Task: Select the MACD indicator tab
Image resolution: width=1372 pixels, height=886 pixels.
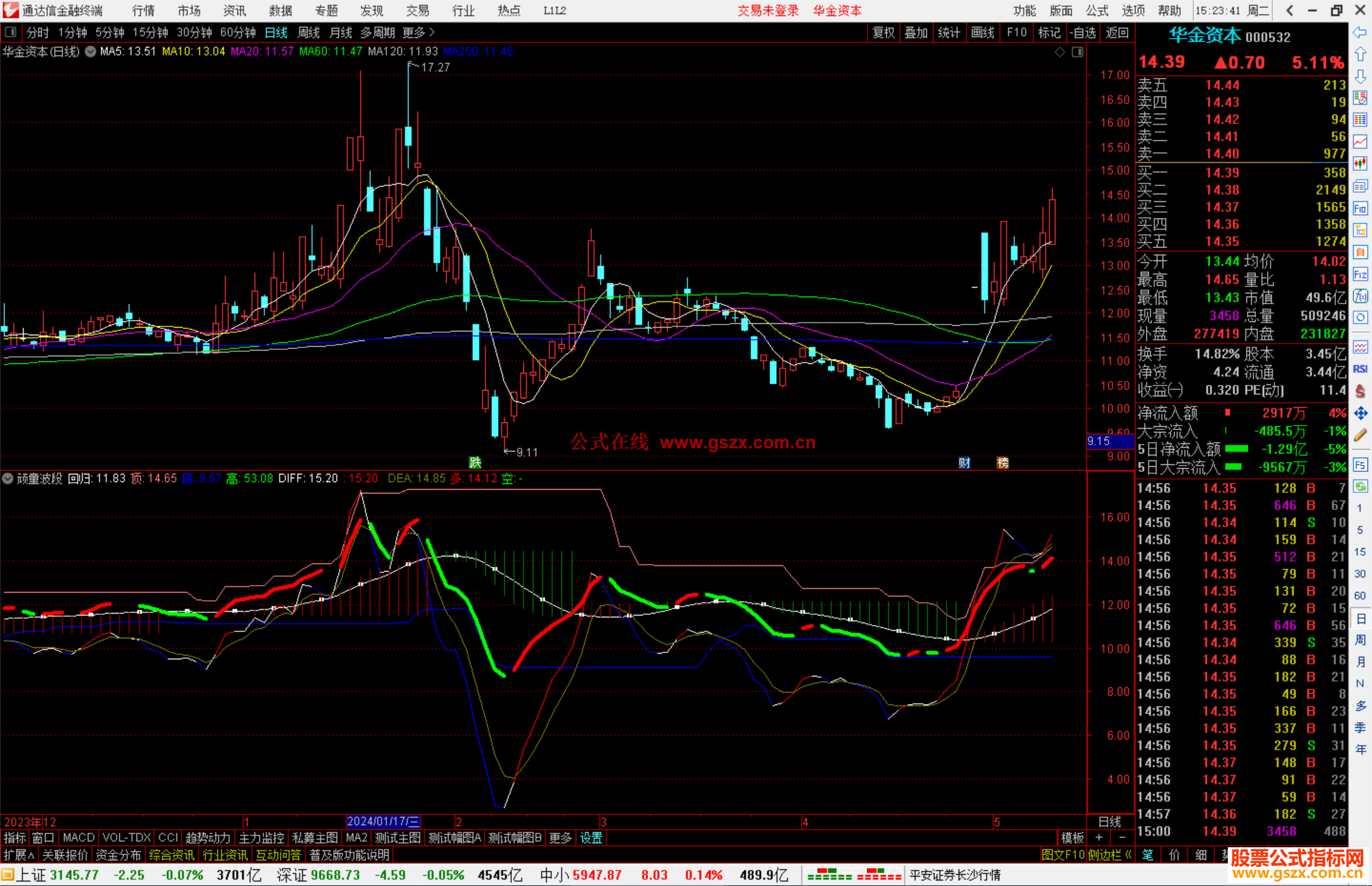Action: [78, 838]
